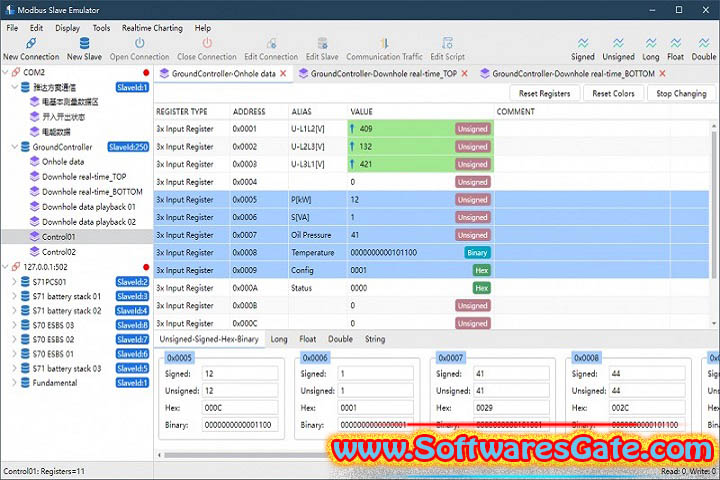The width and height of the screenshot is (720, 480).
Task: Click the Hex format badge for Config
Action: [482, 271]
